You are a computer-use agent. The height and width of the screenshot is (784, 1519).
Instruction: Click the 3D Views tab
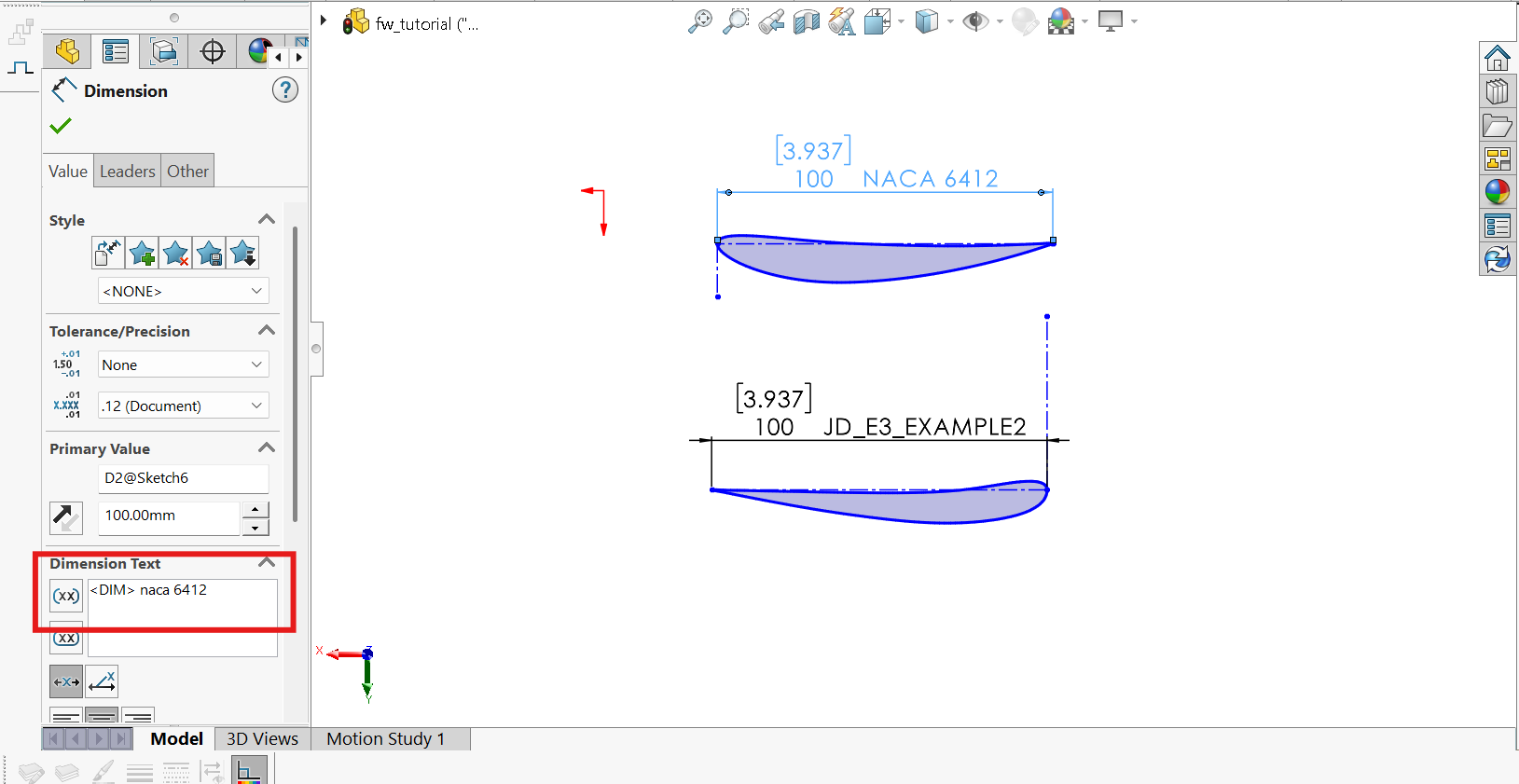pyautogui.click(x=262, y=738)
